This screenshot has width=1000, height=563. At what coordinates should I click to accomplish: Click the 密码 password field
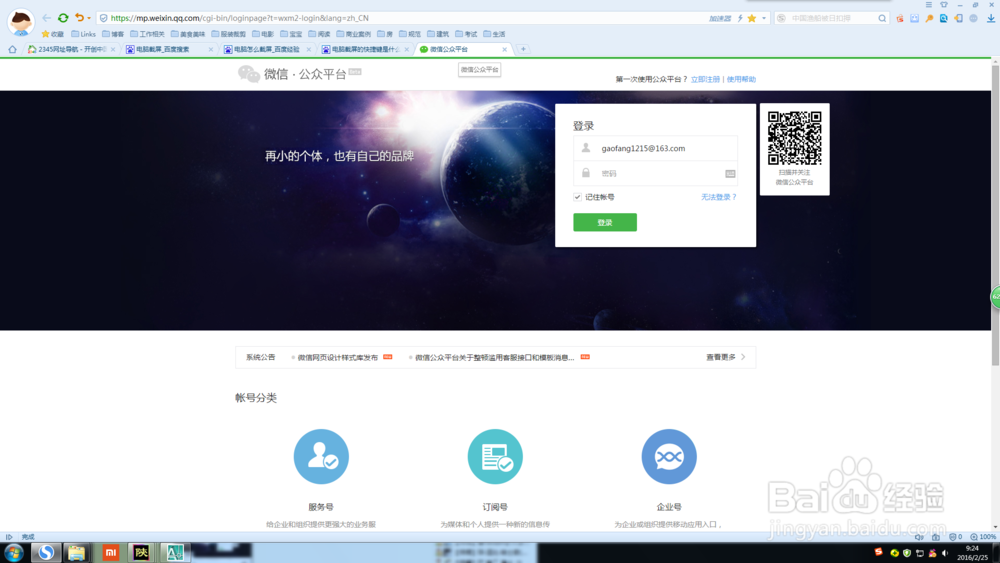[656, 173]
